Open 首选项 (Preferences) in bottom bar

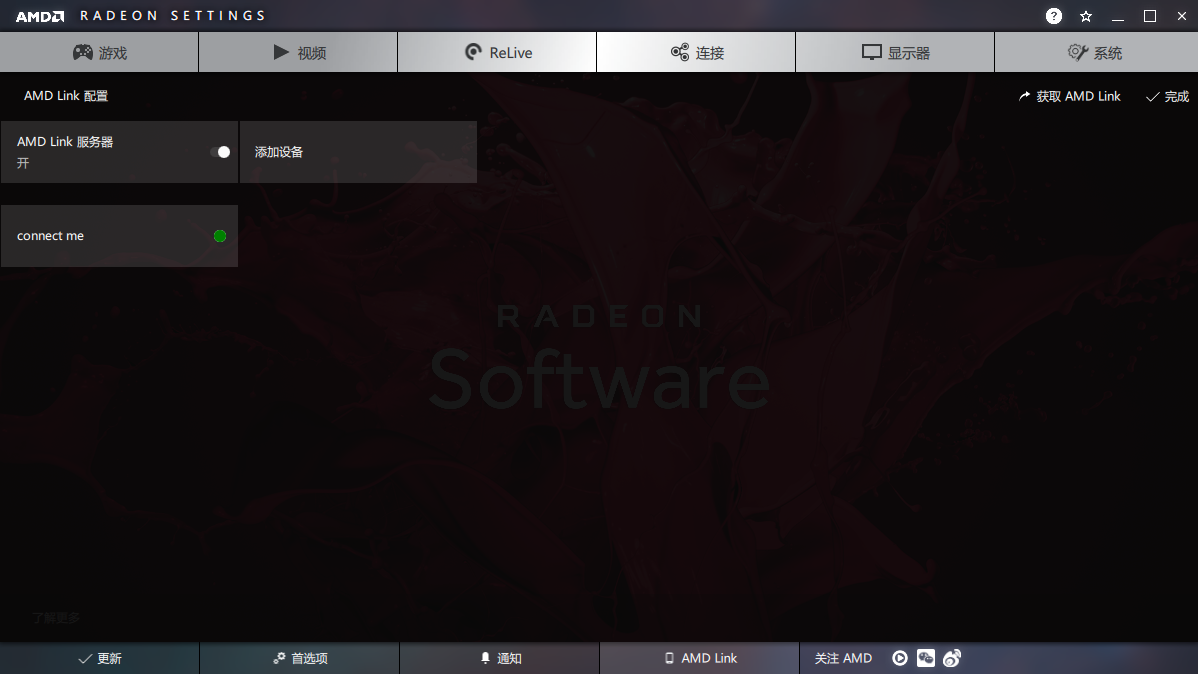tap(300, 658)
